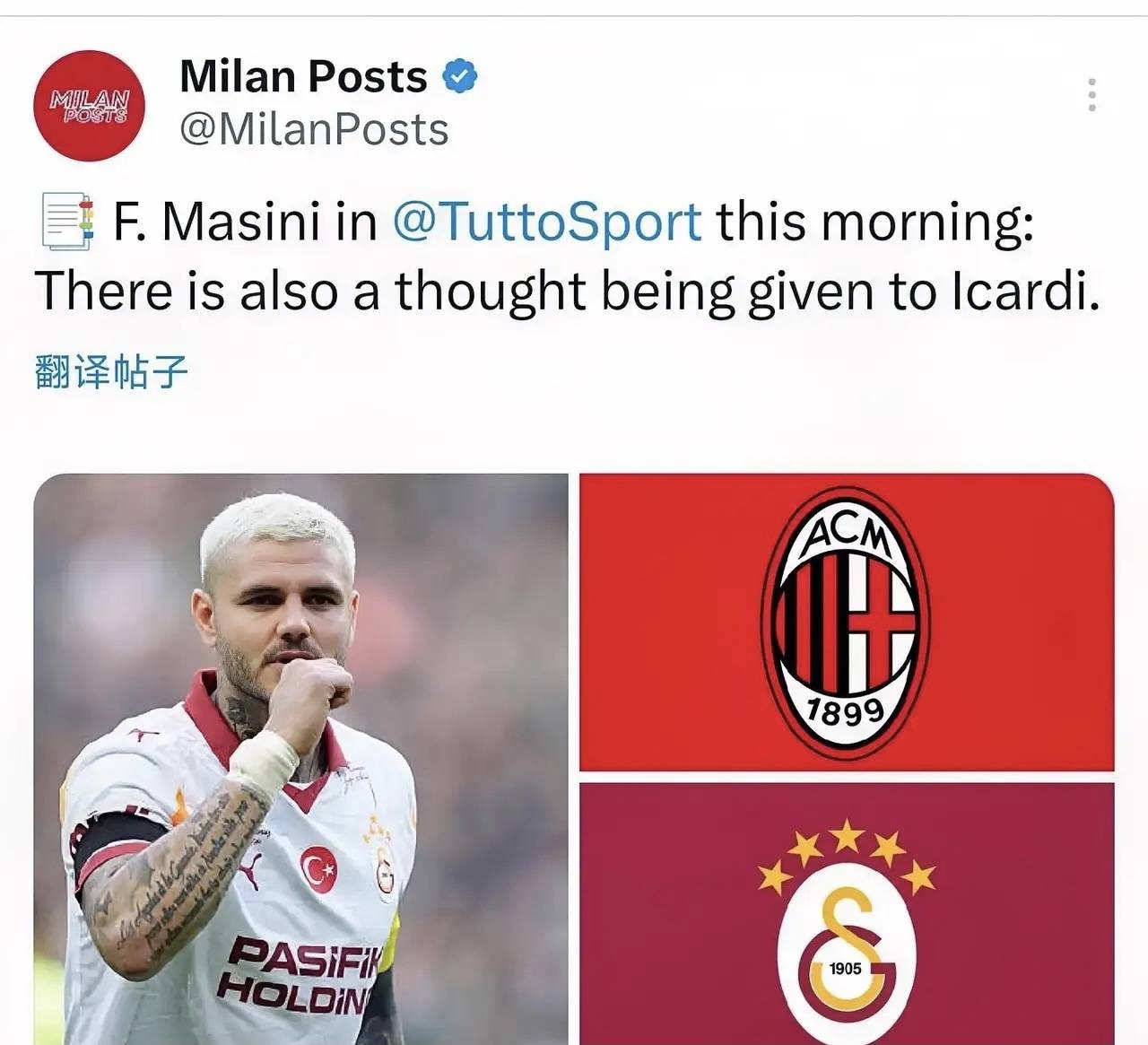Click the gold stars above Galatasaray crest
The image size is (1148, 1045).
(847, 858)
